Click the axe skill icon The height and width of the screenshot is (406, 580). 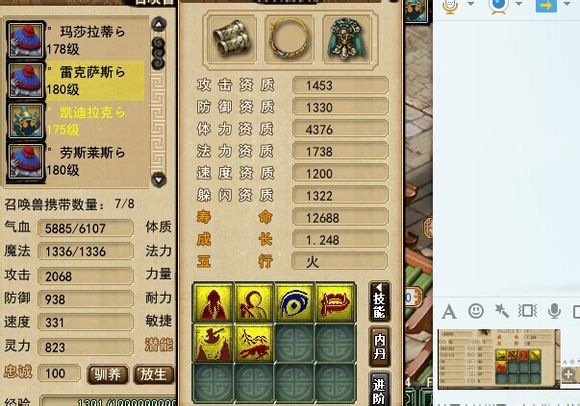214,343
